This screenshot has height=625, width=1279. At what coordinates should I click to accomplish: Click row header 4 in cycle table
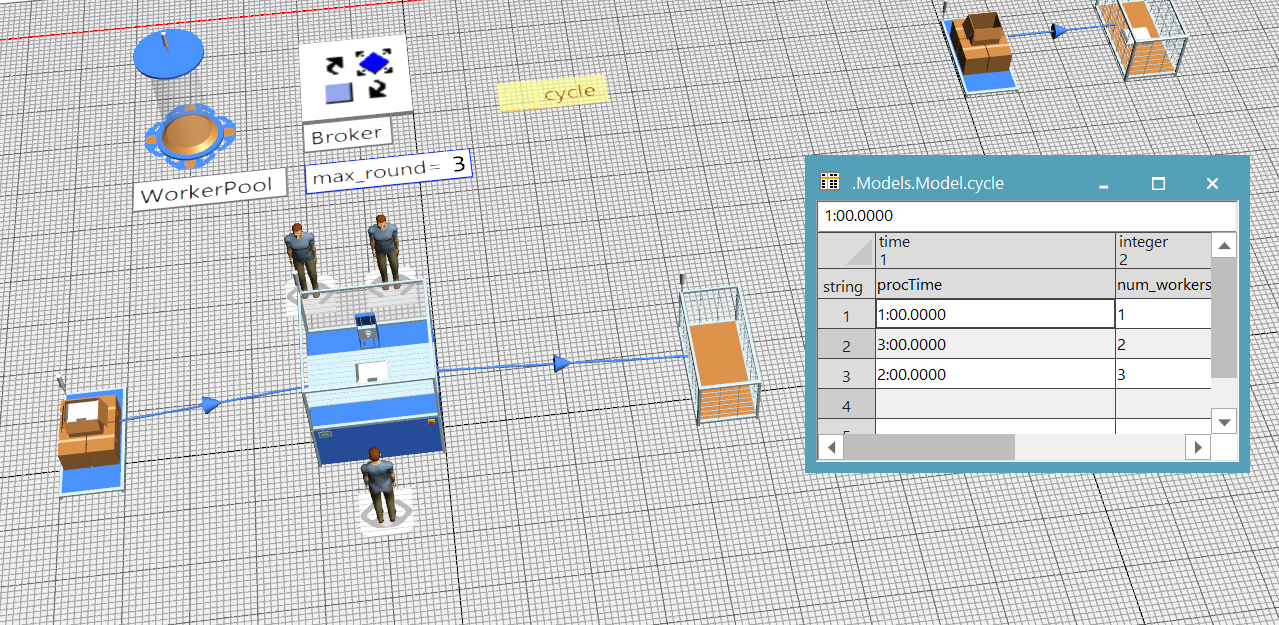click(x=846, y=405)
